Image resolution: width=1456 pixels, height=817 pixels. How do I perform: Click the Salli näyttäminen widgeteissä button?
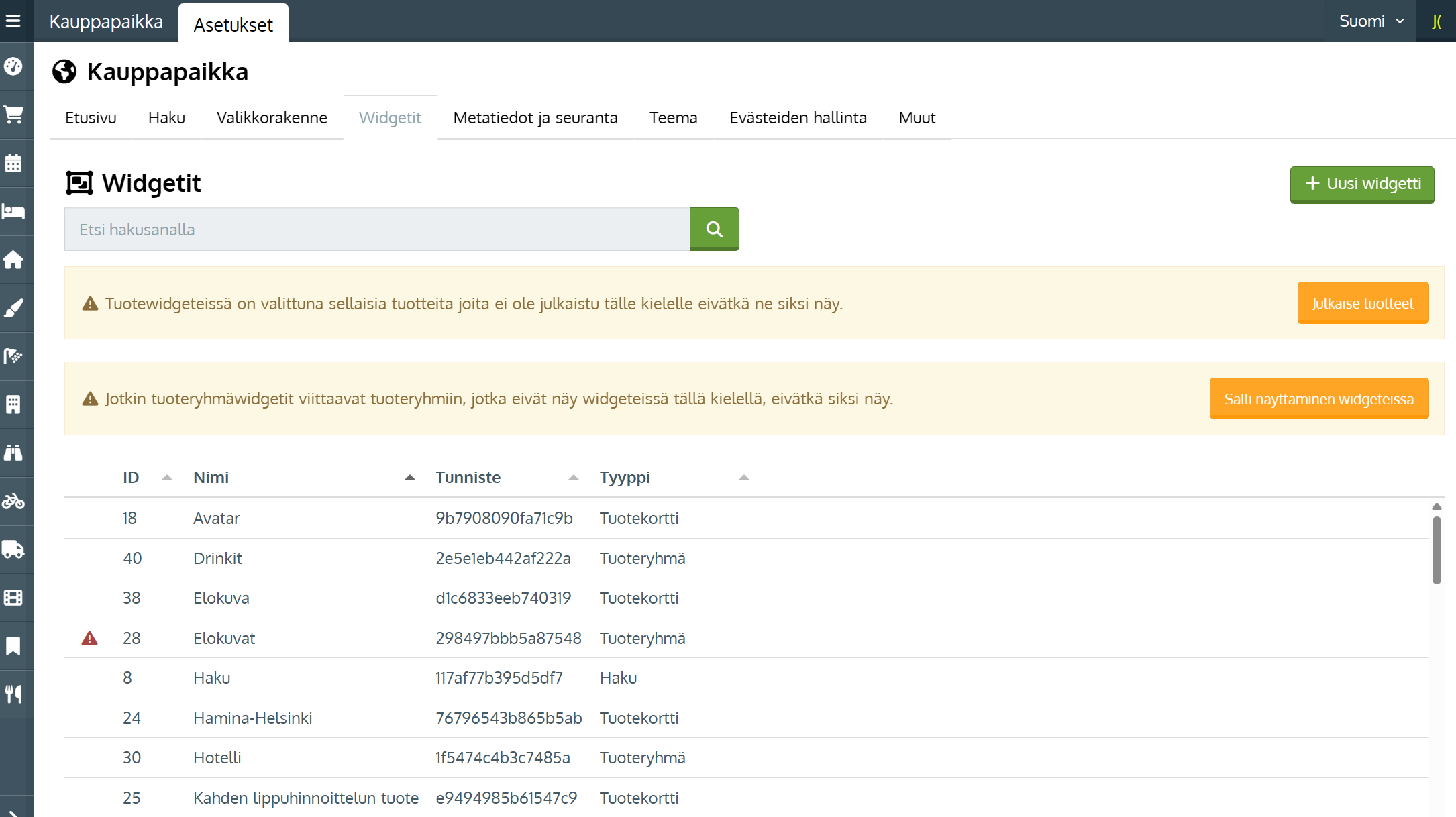coord(1319,399)
